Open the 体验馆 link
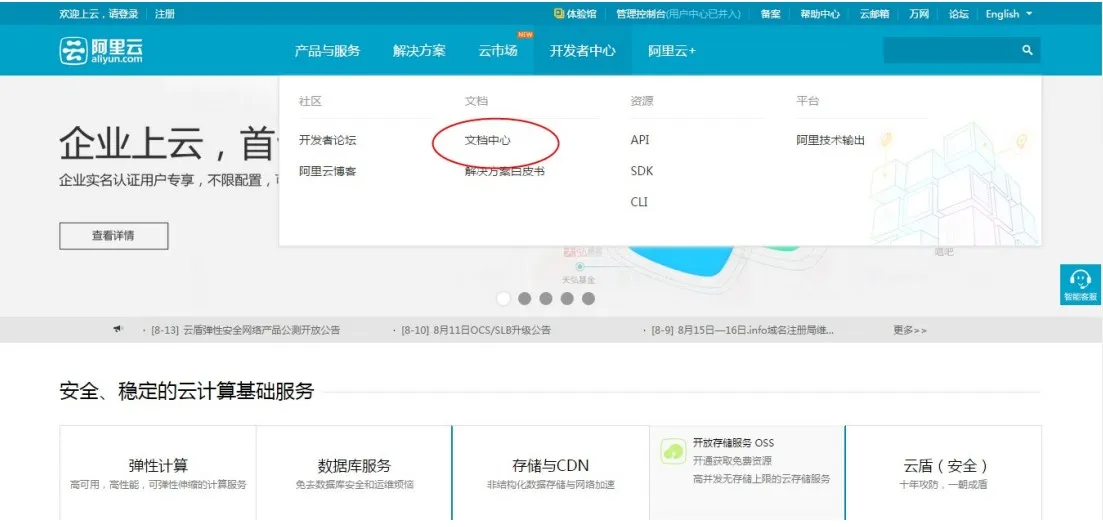Screen dimensions: 1103x527 (575, 14)
